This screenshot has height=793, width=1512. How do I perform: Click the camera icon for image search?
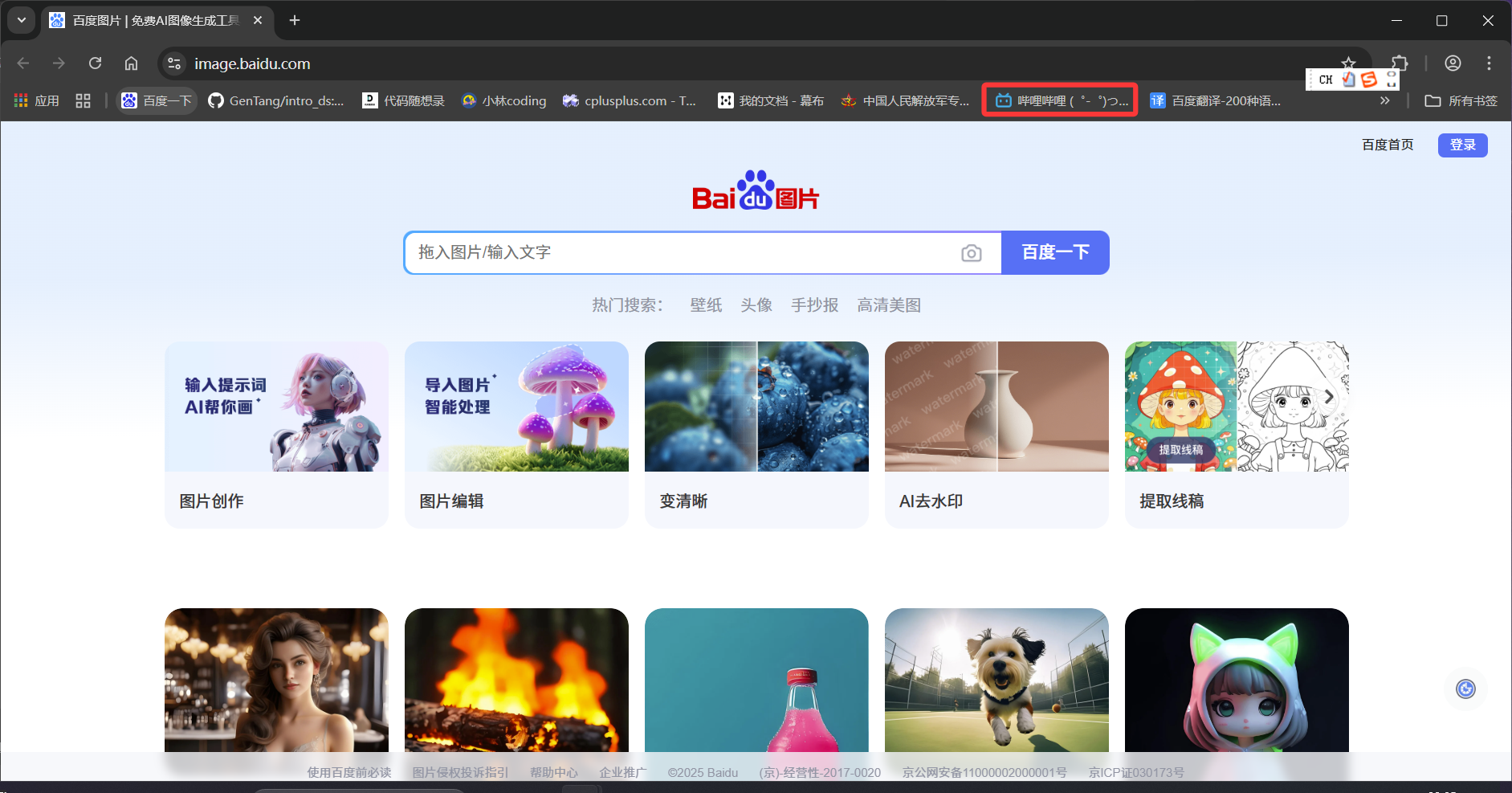click(972, 252)
